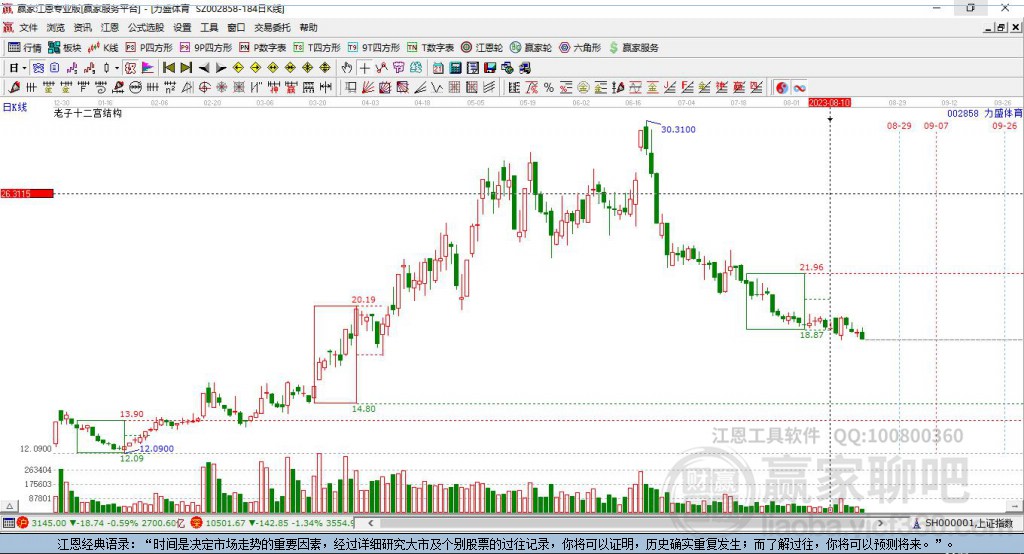Select the hand pan tool
Screen dimensions: 1024x554
pos(347,68)
